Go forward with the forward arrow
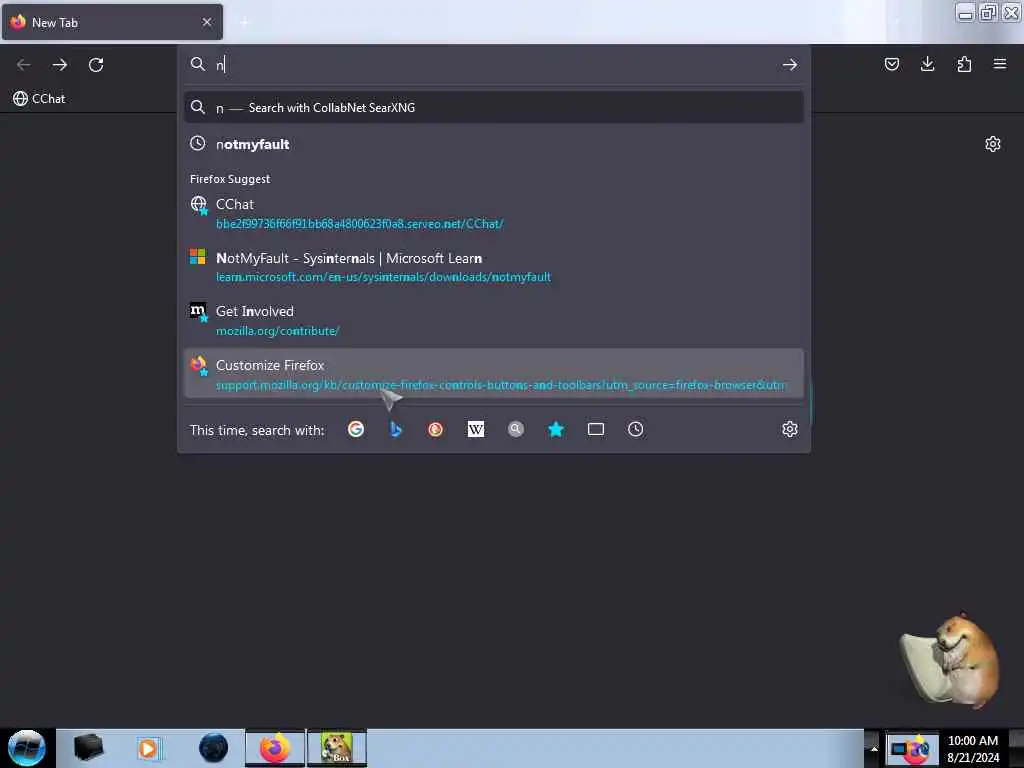Image resolution: width=1024 pixels, height=768 pixels. click(x=59, y=65)
